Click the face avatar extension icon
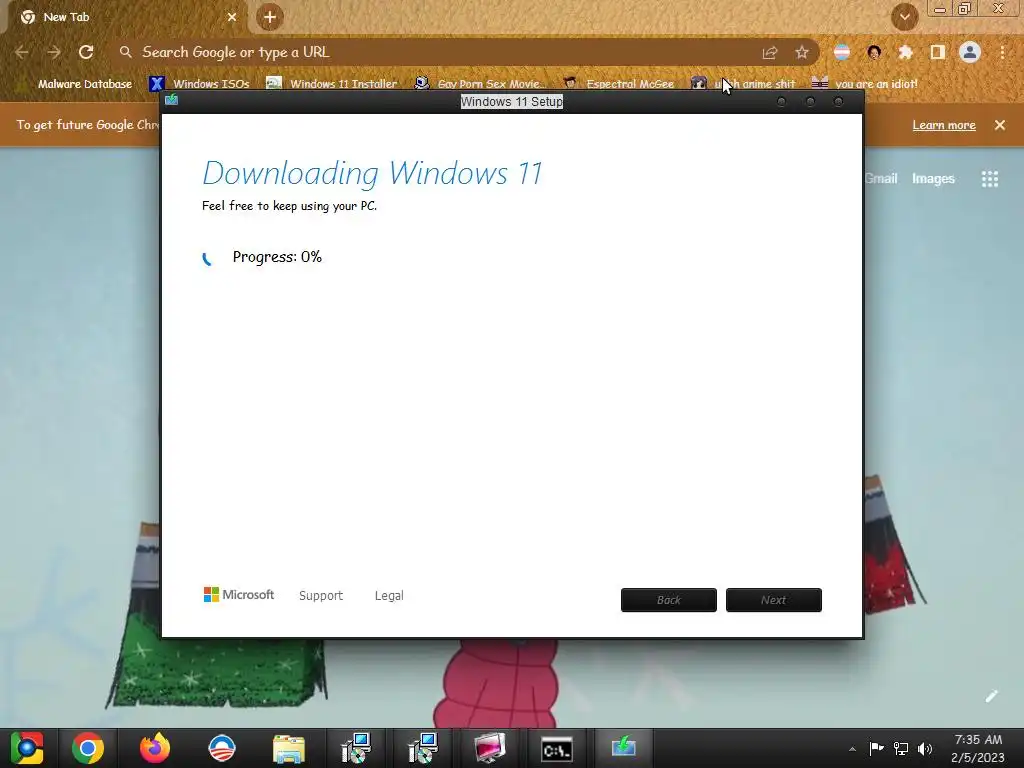This screenshot has height=768, width=1024. click(874, 52)
